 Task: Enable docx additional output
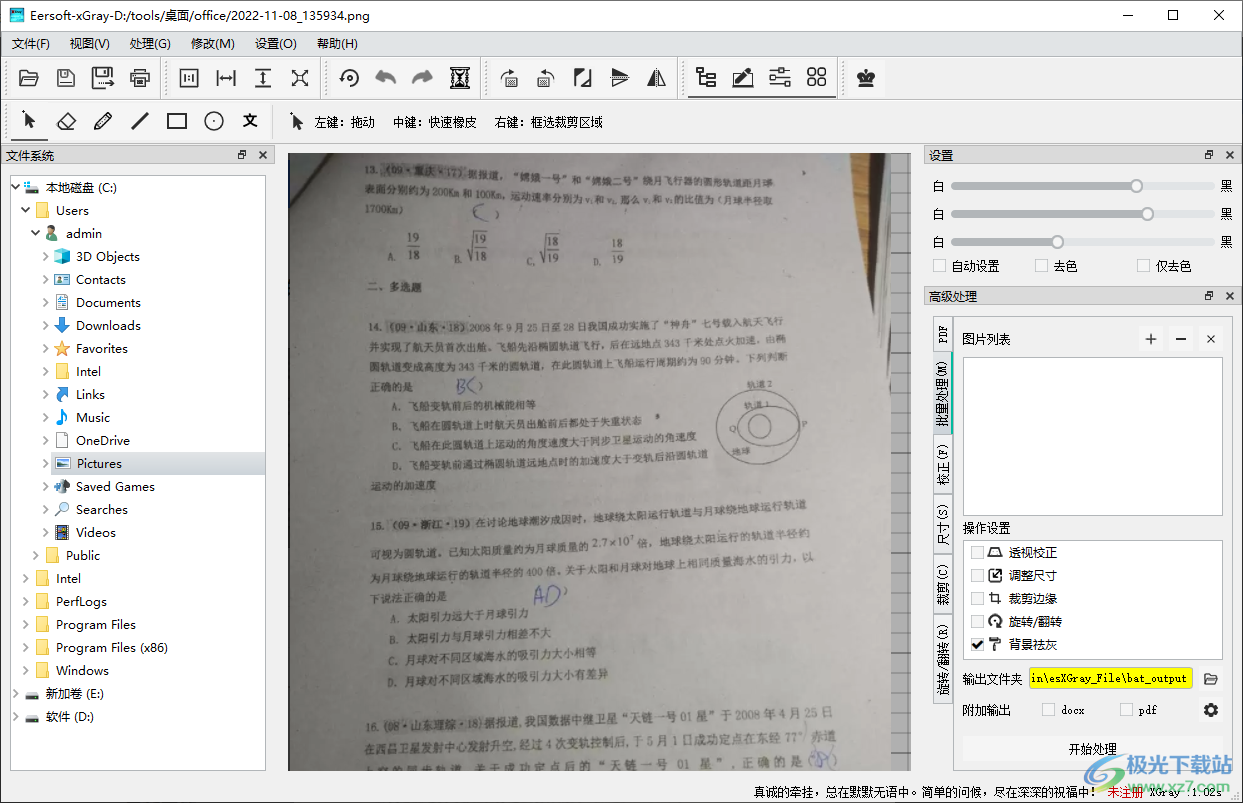coord(1048,710)
